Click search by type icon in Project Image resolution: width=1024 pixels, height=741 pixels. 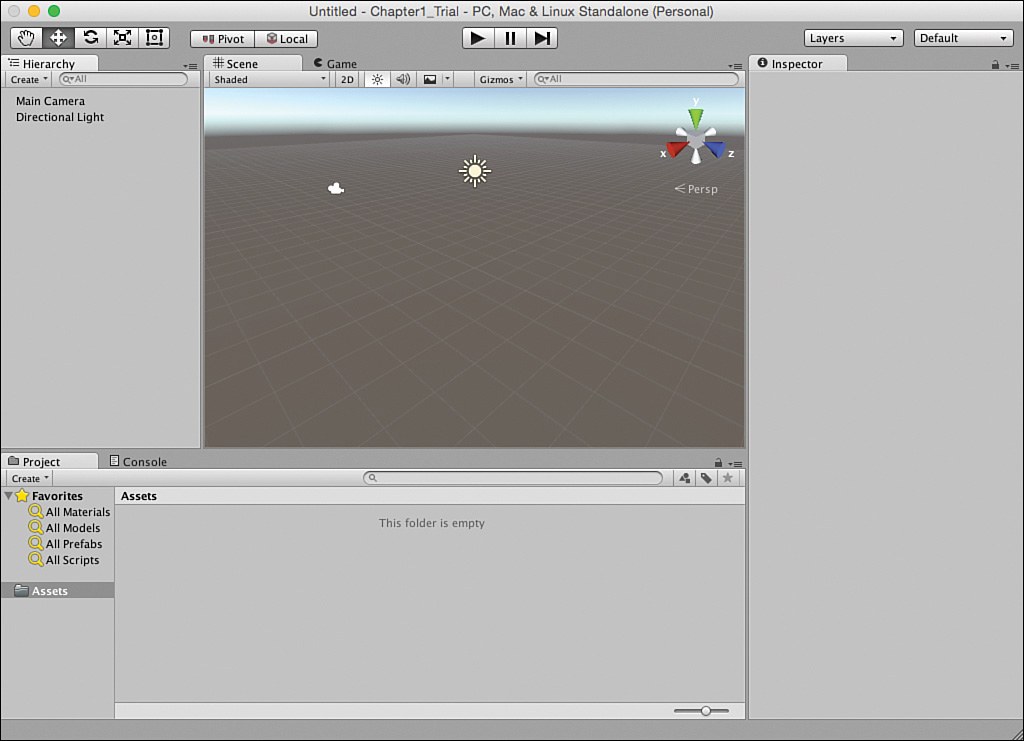pos(684,478)
